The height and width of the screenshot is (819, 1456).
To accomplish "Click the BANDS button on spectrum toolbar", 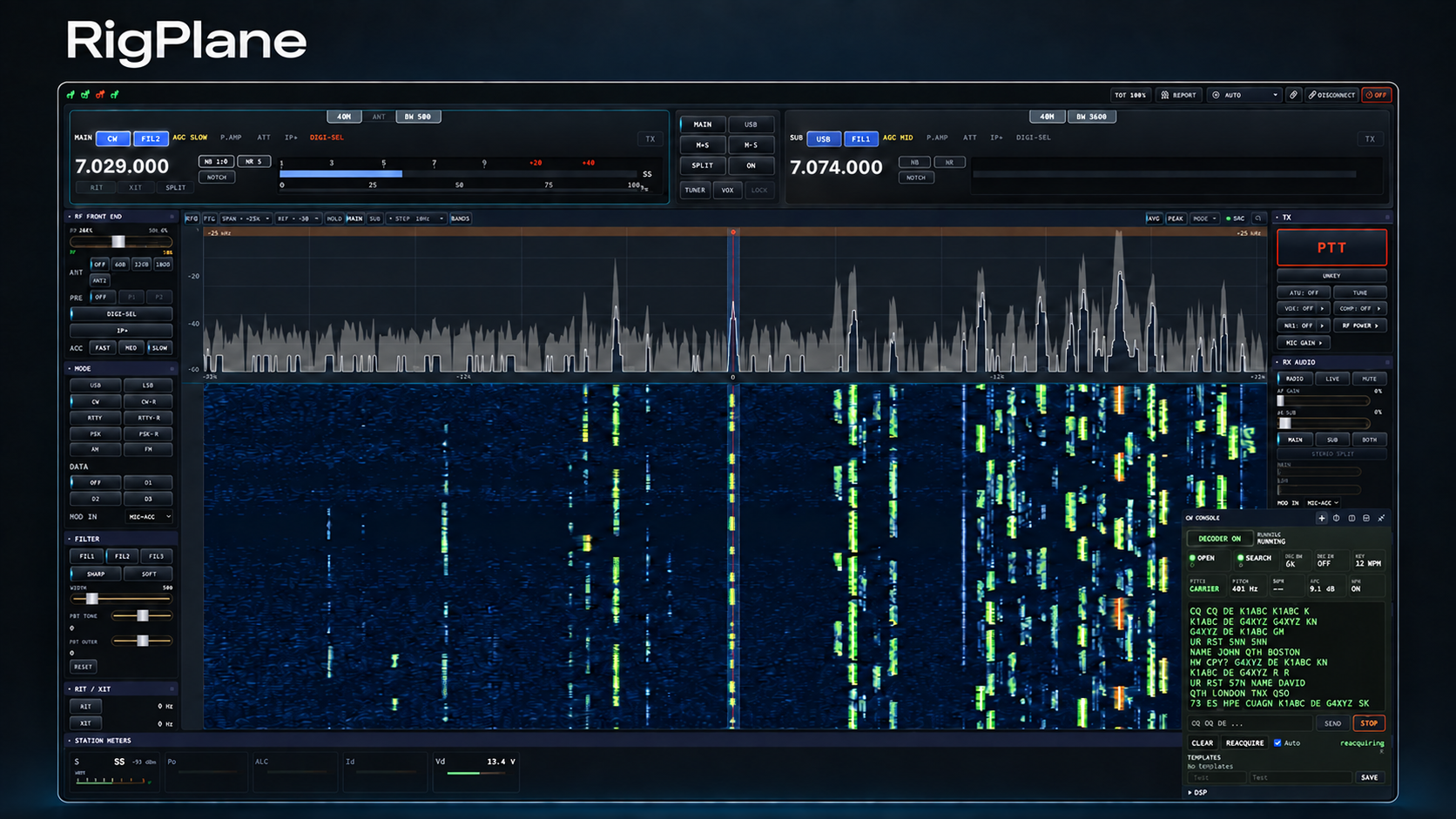I will 460,218.
